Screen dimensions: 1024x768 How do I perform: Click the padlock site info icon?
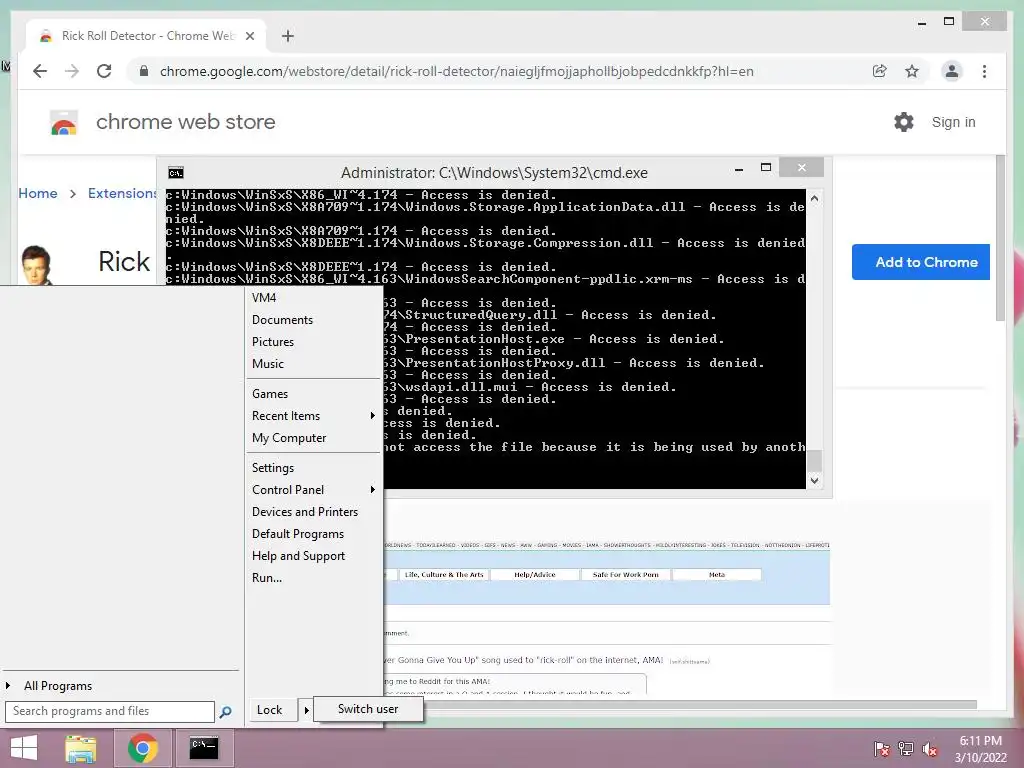click(x=144, y=71)
